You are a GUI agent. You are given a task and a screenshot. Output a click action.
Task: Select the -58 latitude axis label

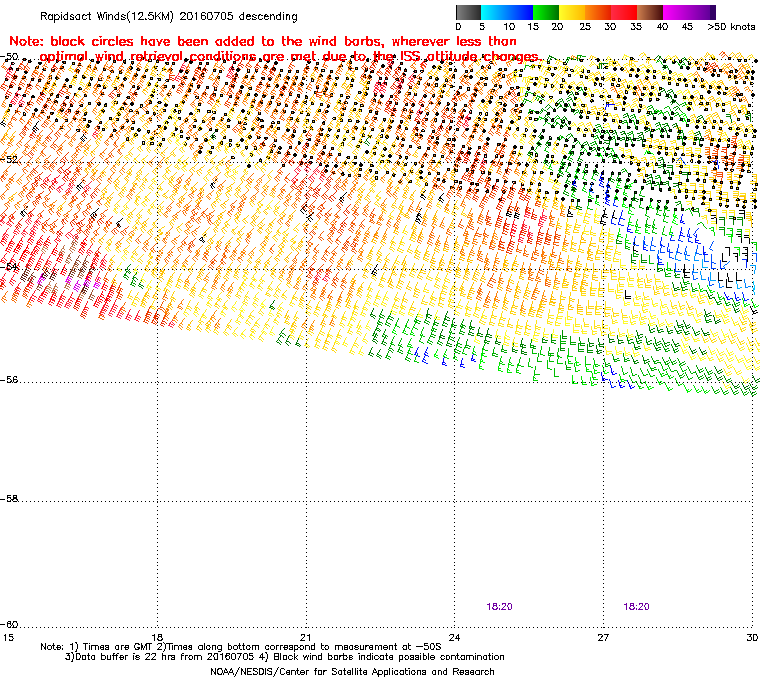9,498
